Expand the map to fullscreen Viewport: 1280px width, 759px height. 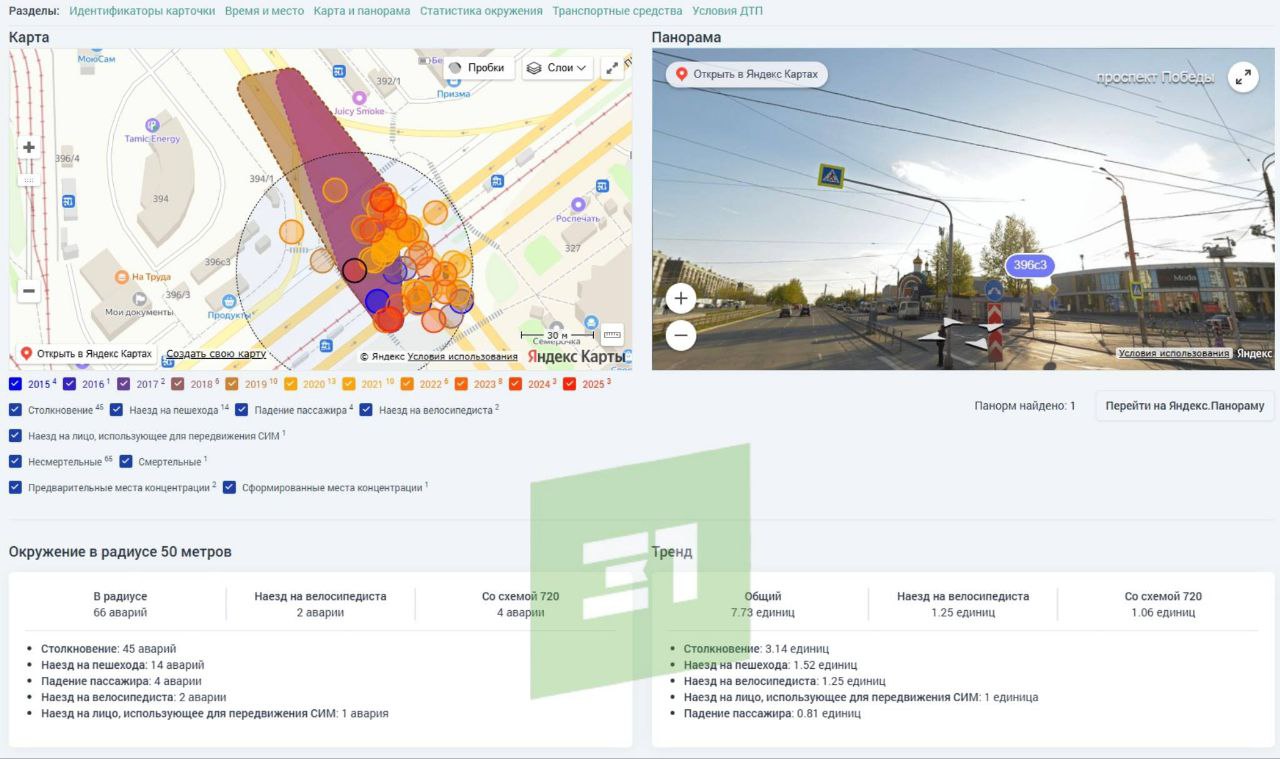[612, 67]
